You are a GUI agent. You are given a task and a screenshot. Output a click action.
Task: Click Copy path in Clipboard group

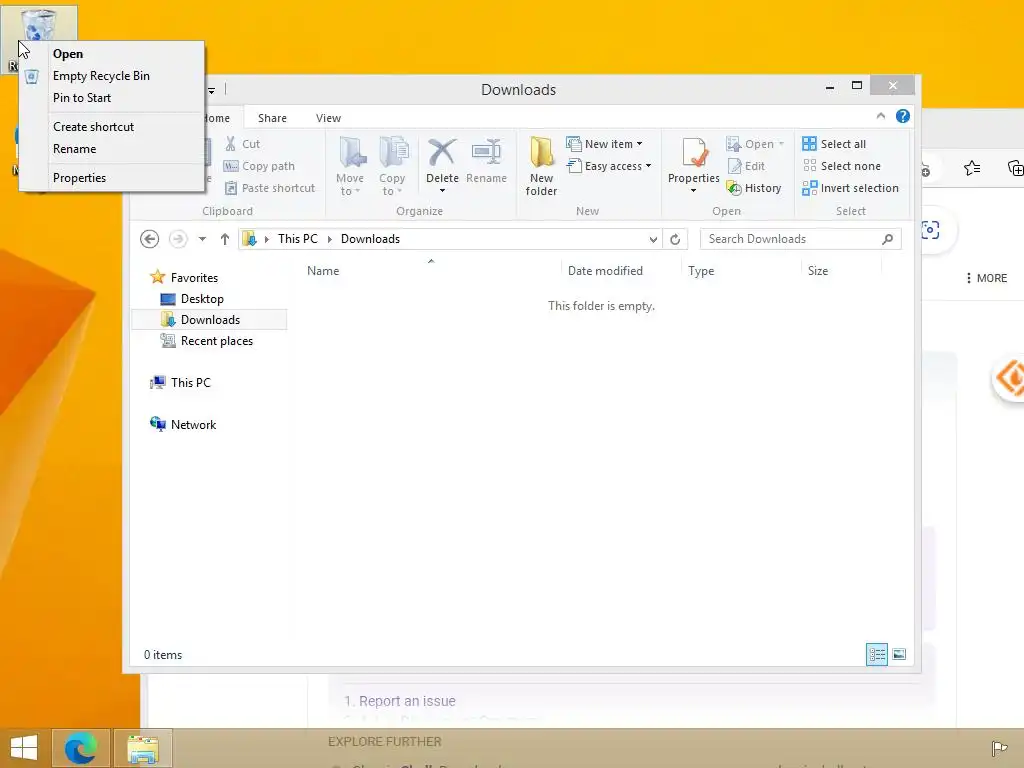pyautogui.click(x=259, y=166)
